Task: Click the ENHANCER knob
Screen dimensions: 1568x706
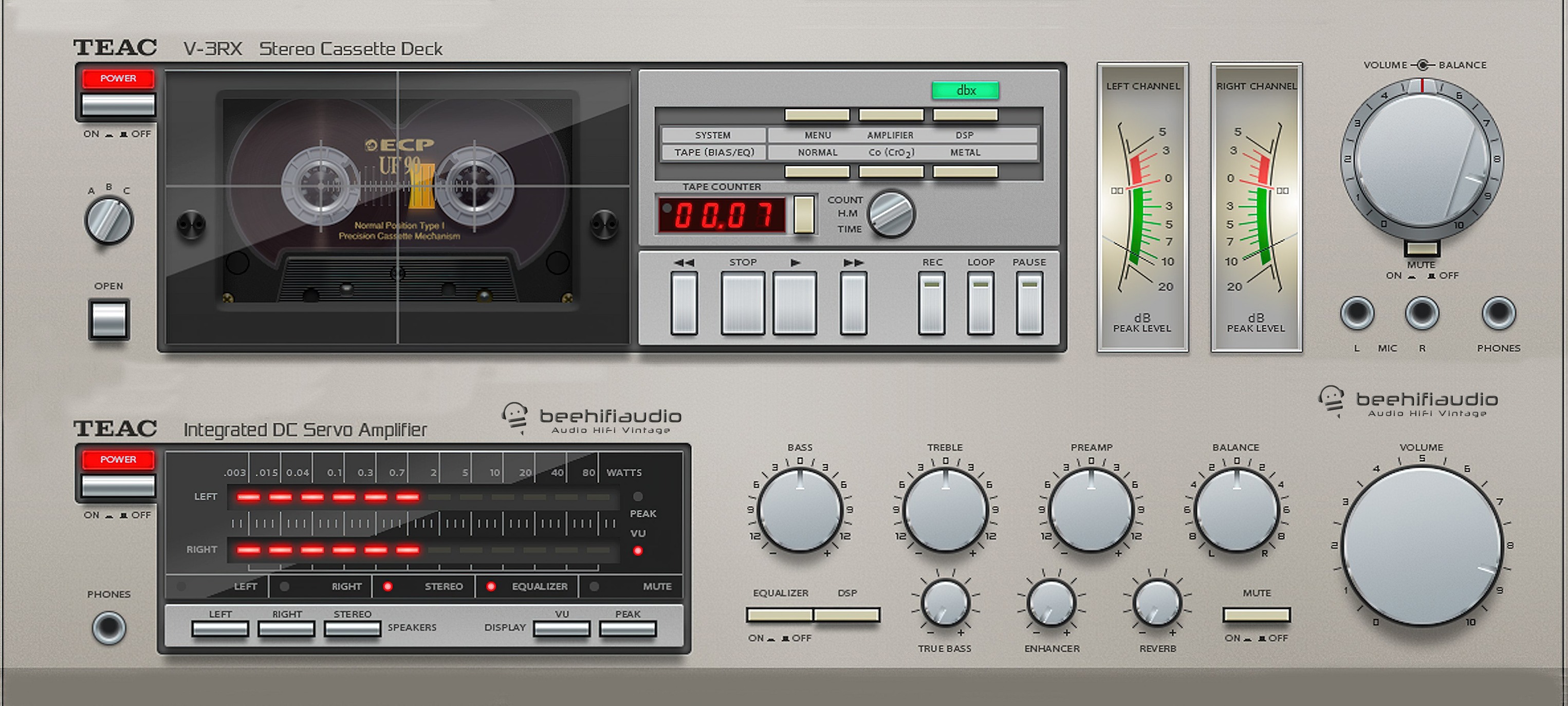Action: point(1051,603)
